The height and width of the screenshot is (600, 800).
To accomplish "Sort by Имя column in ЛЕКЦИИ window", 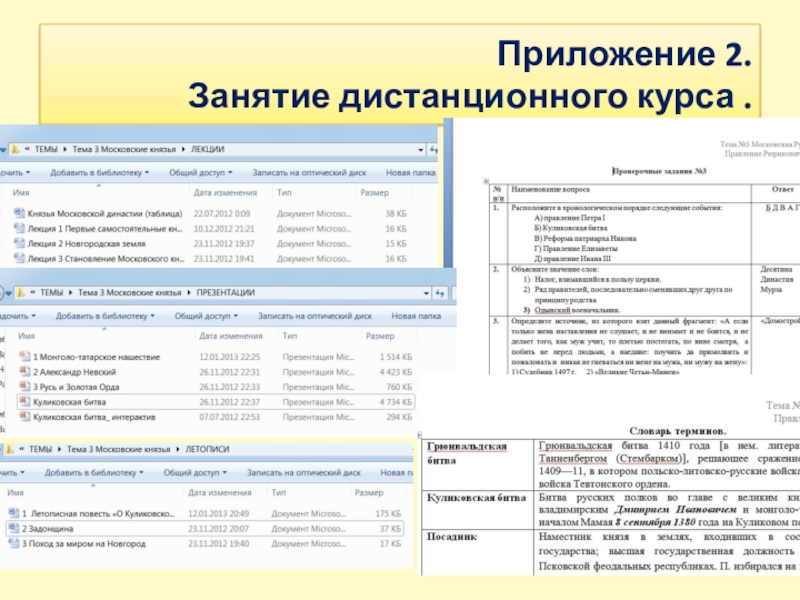I will tap(21, 192).
